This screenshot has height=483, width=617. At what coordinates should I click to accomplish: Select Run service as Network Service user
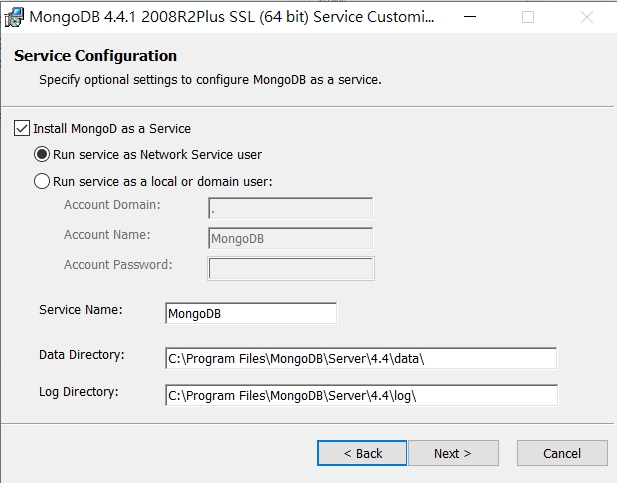pos(42,155)
